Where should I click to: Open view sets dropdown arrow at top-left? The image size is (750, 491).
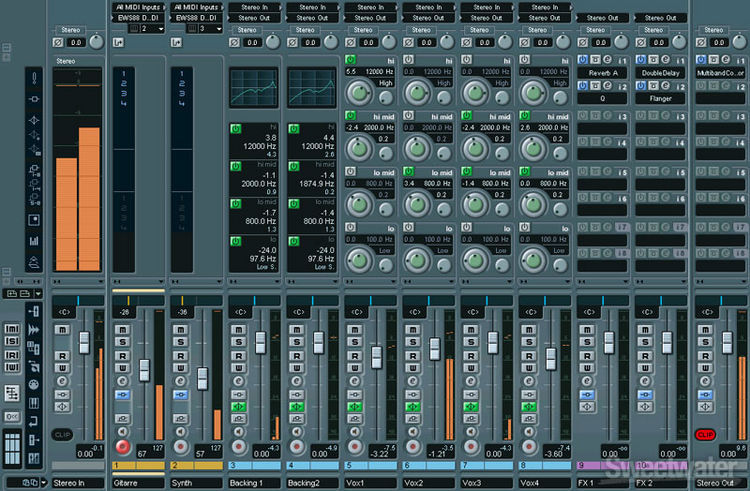pyautogui.click(x=38, y=293)
